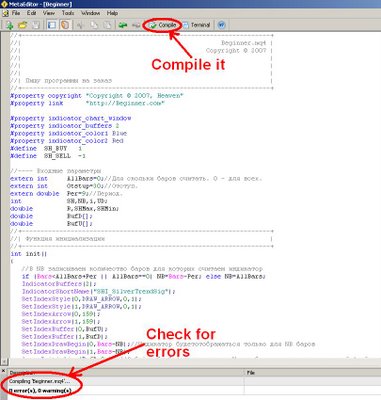381x400 pixels.
Task: Click the New file toolbar icon
Action: [9, 25]
